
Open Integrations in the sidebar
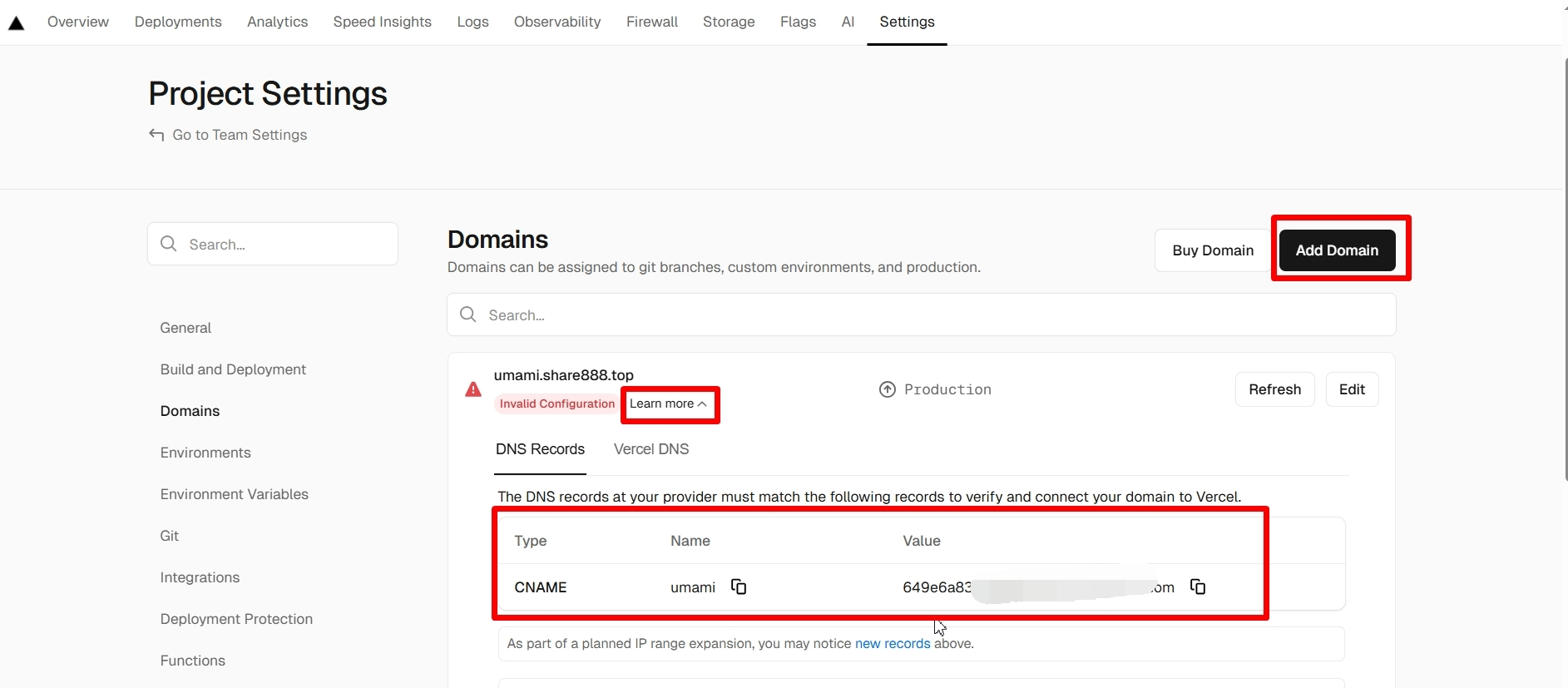pos(200,577)
